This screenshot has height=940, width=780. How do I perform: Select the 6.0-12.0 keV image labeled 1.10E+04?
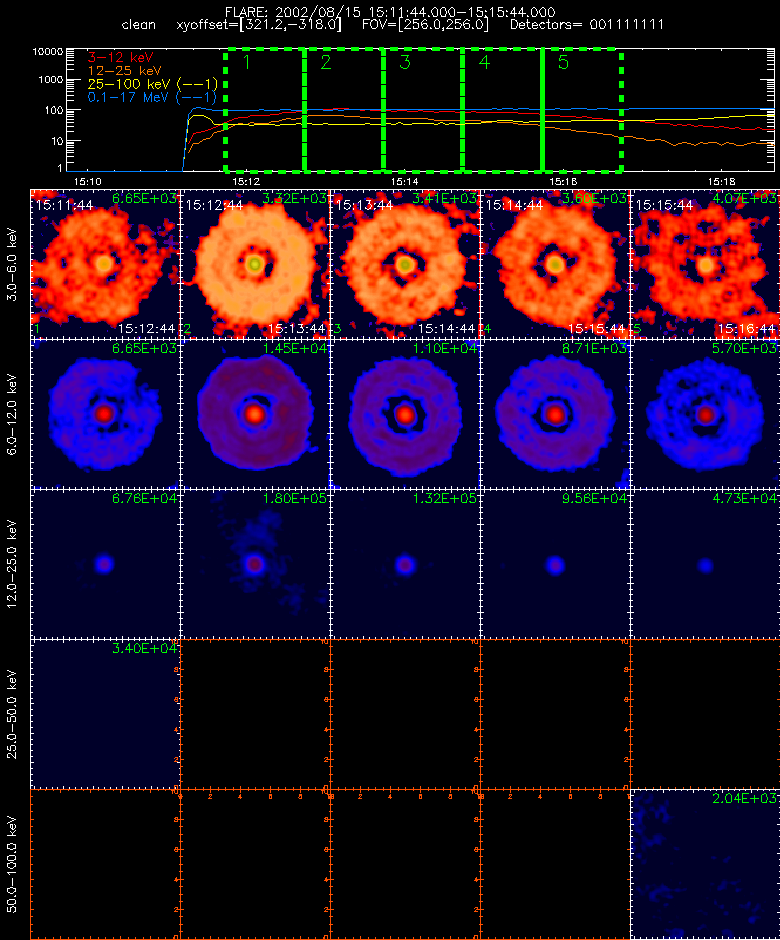(x=405, y=414)
